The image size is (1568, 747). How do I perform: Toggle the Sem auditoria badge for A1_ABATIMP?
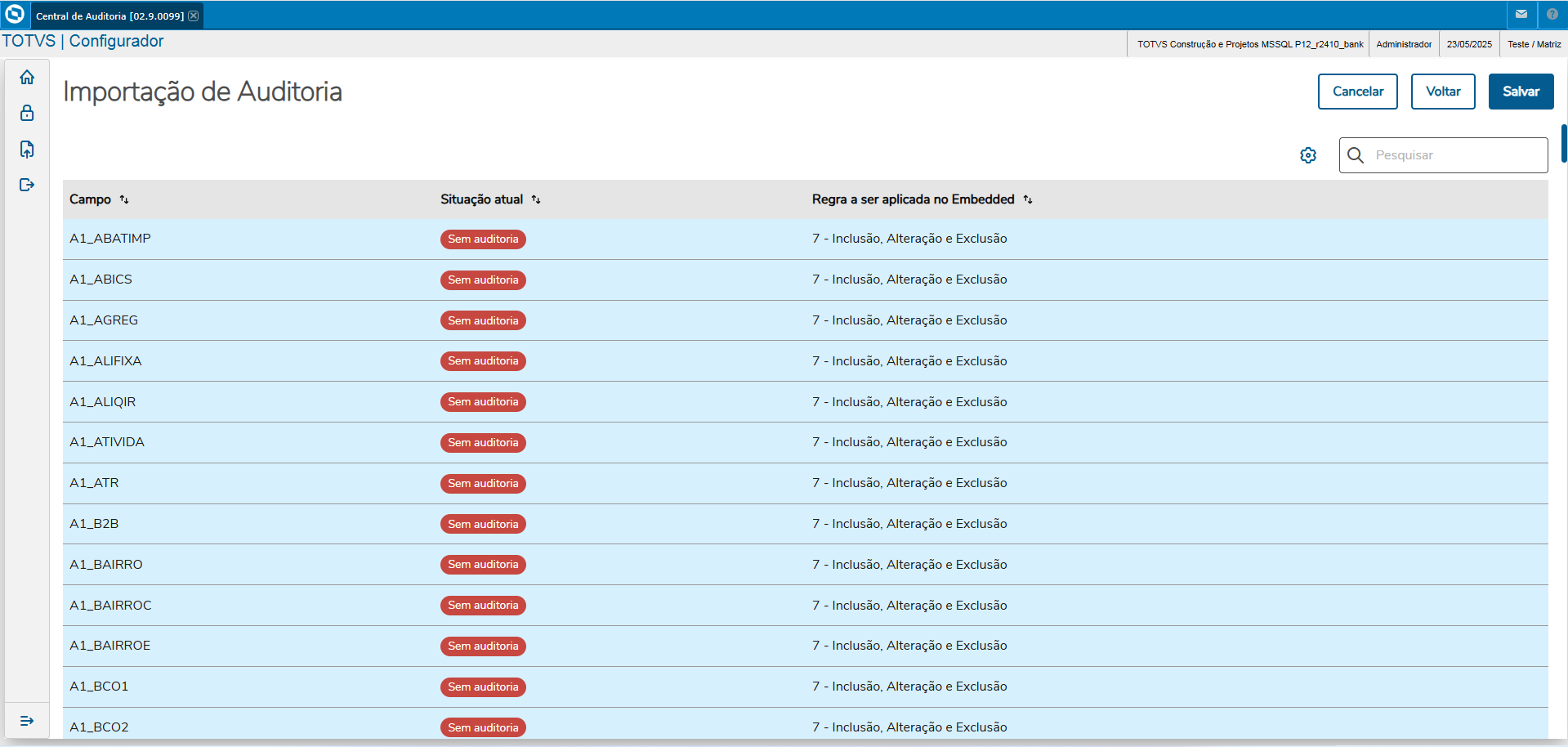(x=483, y=239)
